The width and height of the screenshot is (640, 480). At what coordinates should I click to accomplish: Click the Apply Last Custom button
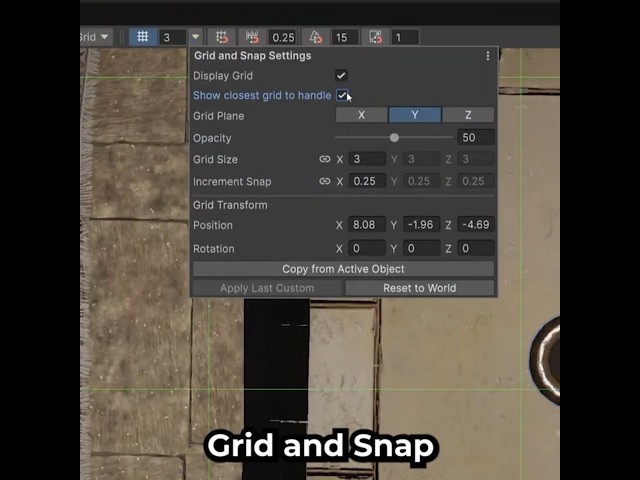click(x=267, y=288)
